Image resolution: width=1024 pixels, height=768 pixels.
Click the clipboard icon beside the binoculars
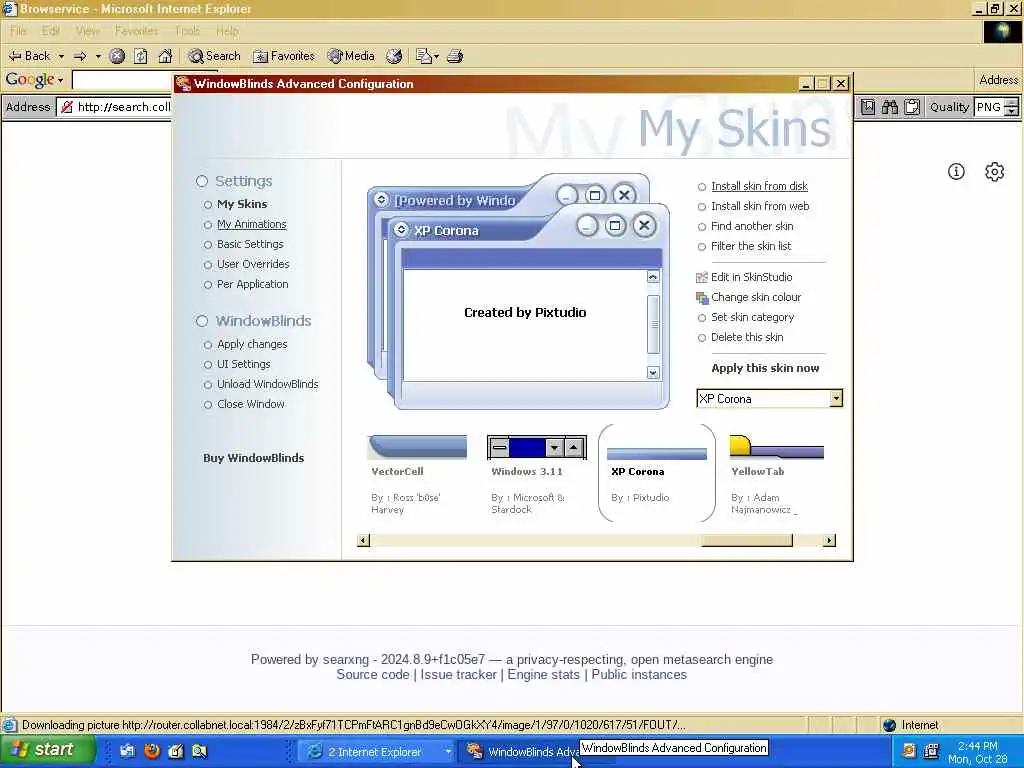pos(912,107)
